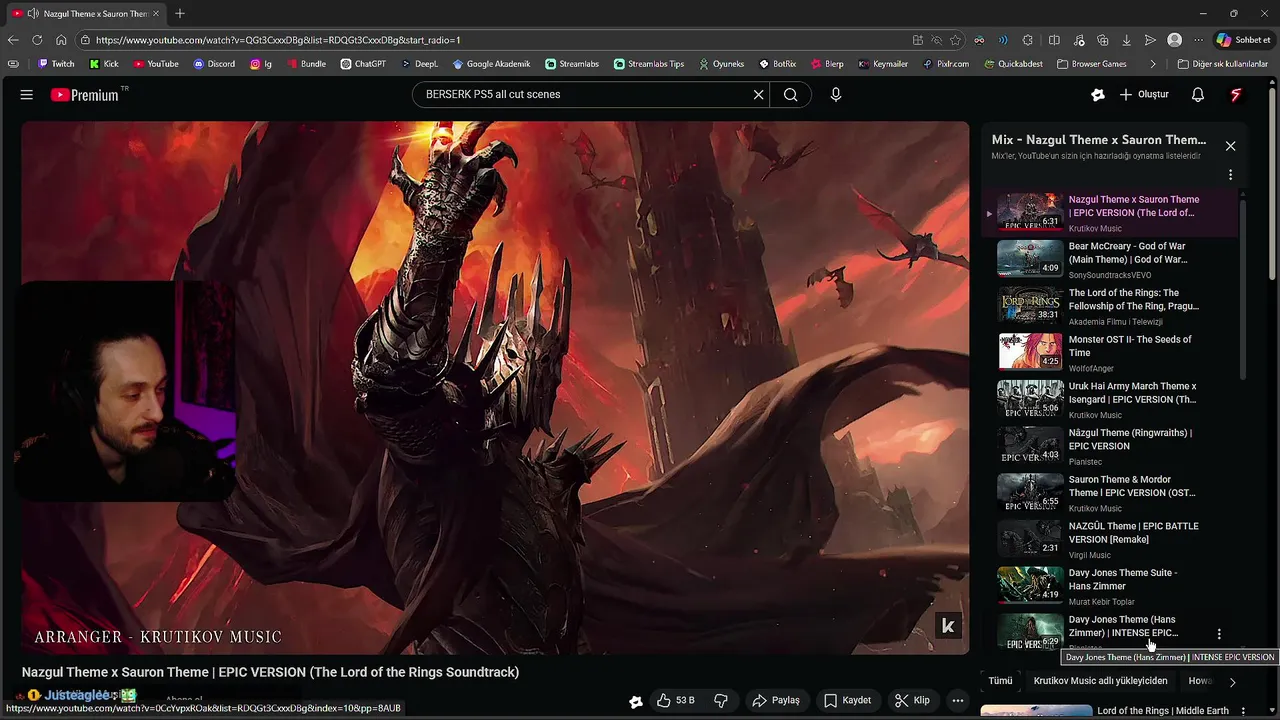Close the Nazgul Theme tab

click(156, 13)
